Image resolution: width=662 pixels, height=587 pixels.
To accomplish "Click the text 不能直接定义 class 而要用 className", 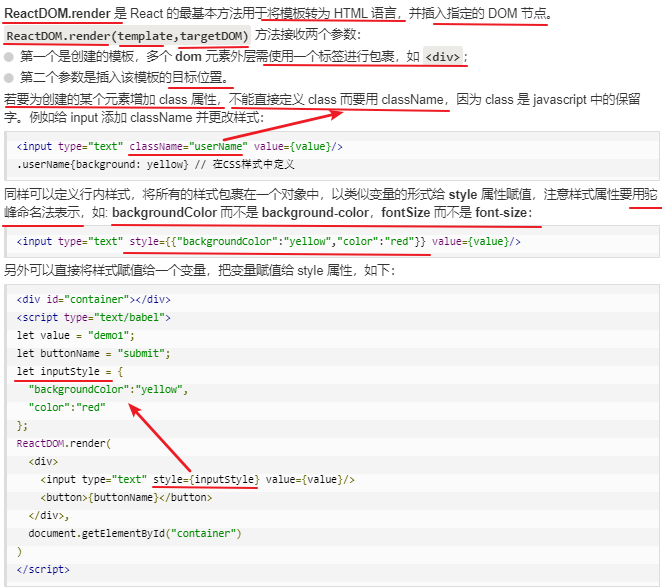I will tap(336, 100).
